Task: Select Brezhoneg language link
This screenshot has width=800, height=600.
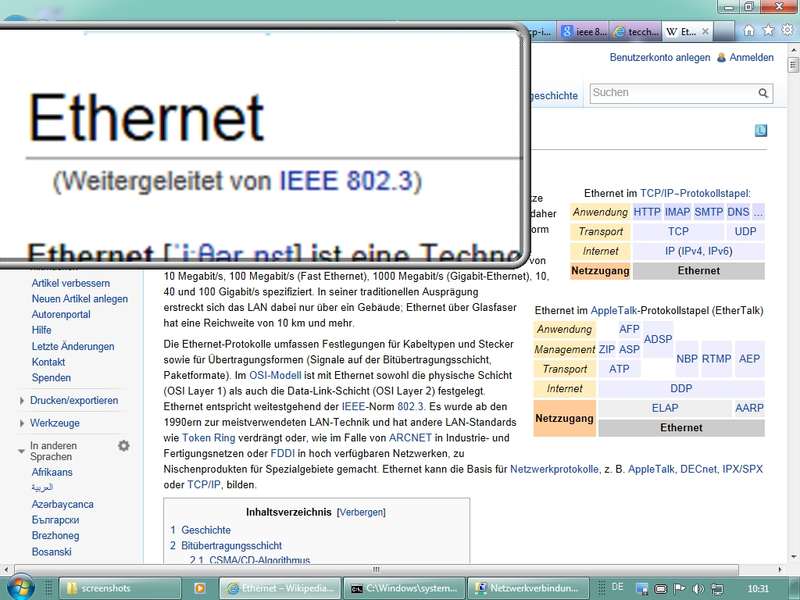Action: 55,536
